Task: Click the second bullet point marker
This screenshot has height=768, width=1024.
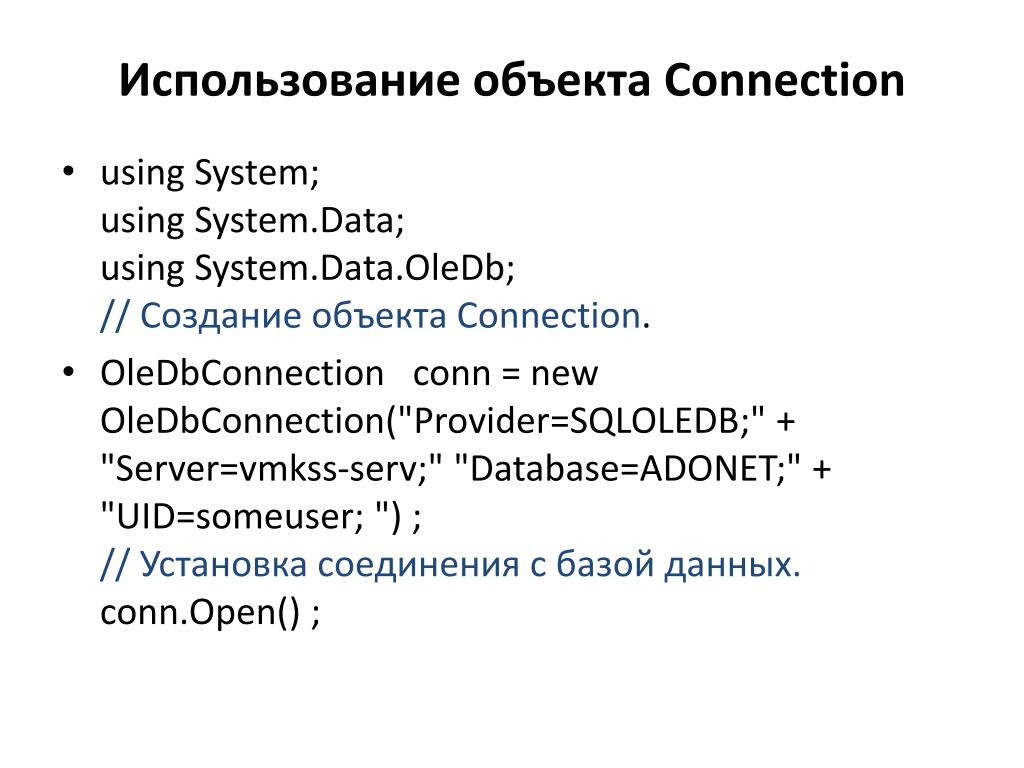Action: click(68, 373)
